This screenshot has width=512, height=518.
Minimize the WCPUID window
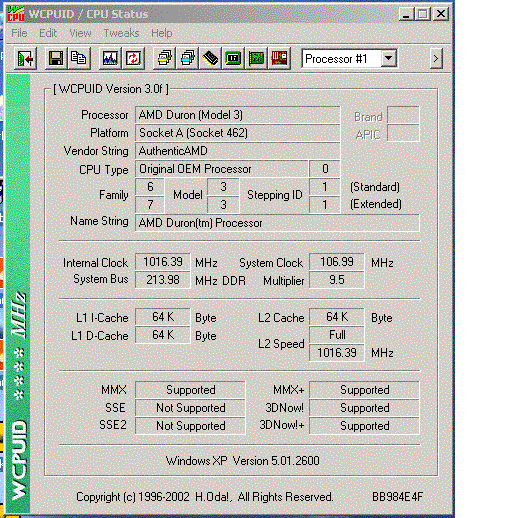click(x=406, y=14)
